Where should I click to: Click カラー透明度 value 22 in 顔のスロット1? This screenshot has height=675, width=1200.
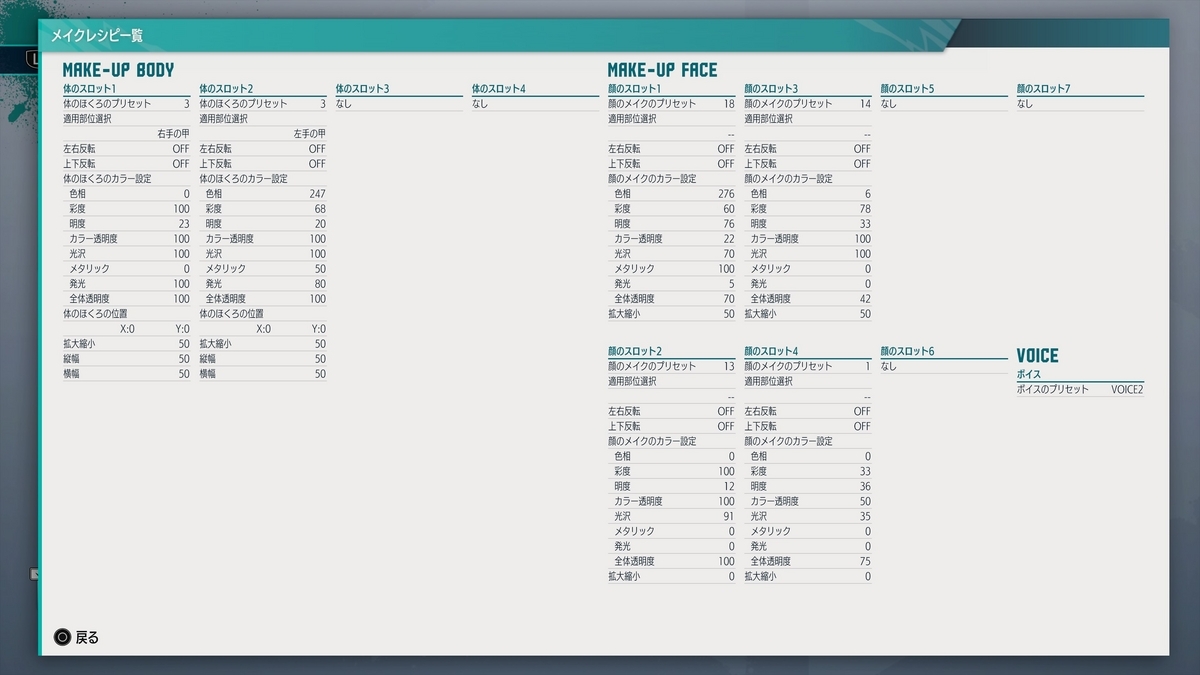(x=729, y=239)
